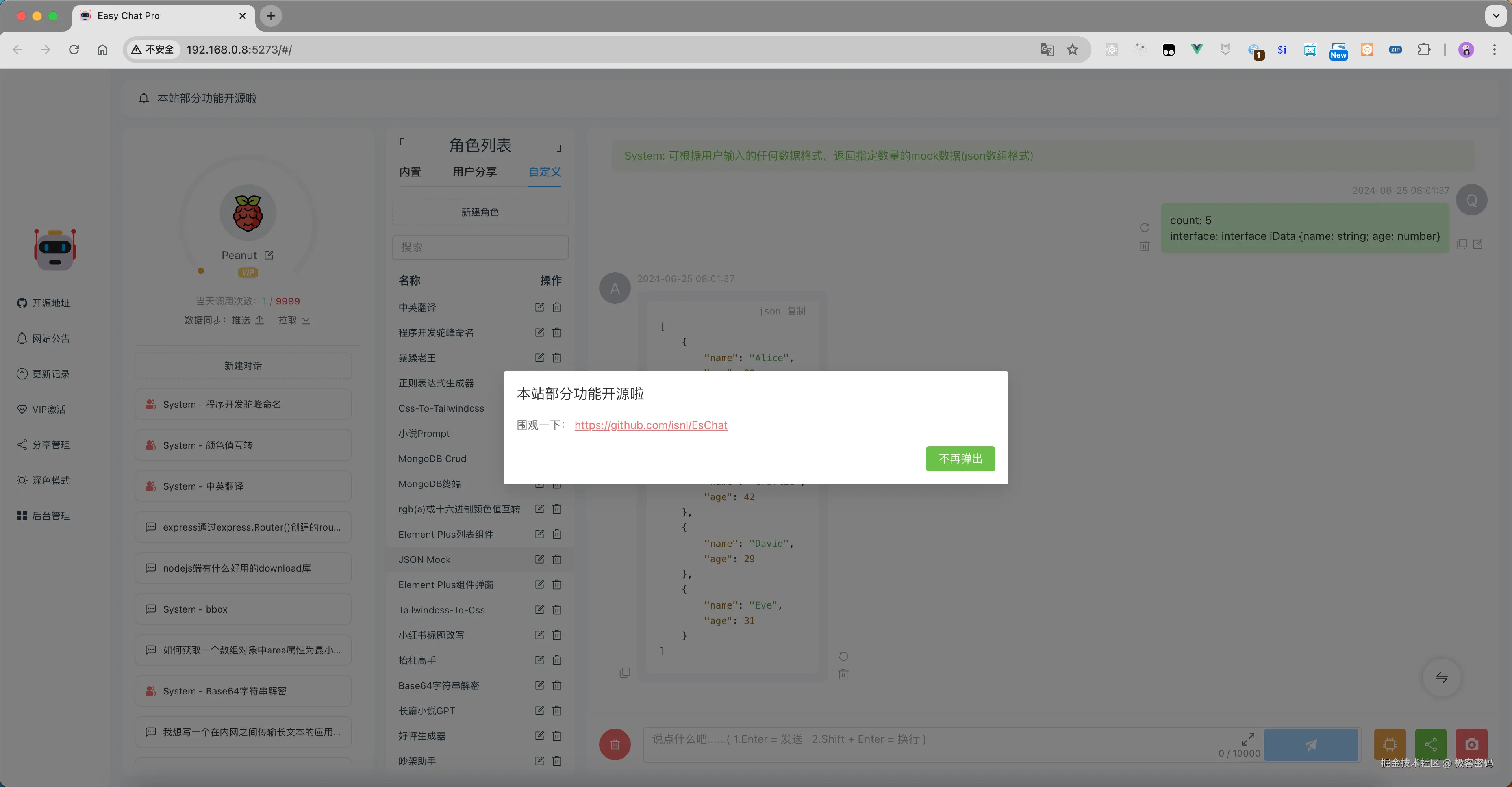Dismiss the popup via 不再弹出 button
The height and width of the screenshot is (787, 1512).
[x=960, y=459]
